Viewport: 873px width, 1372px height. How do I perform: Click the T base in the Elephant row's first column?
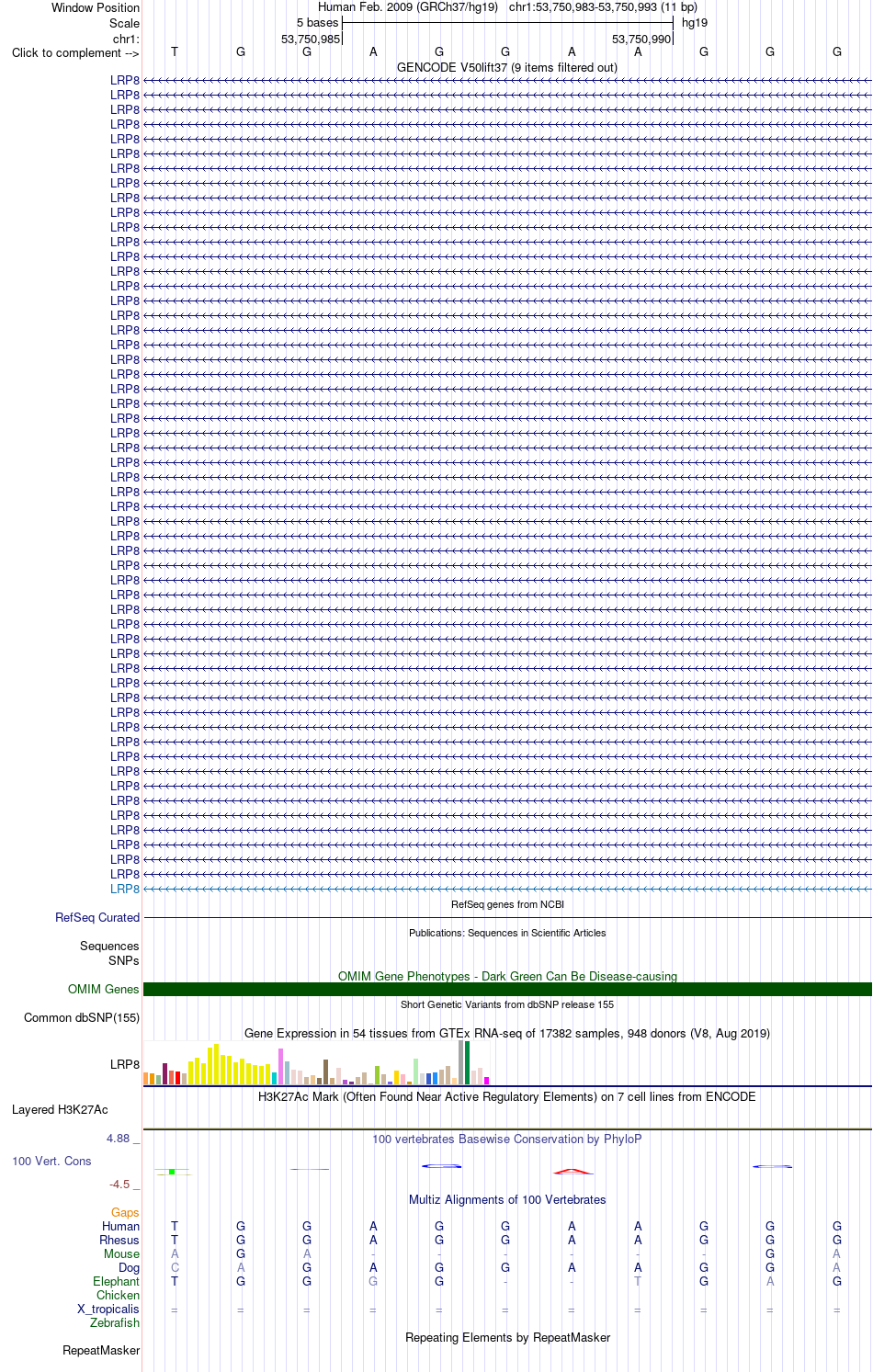coord(175,1281)
